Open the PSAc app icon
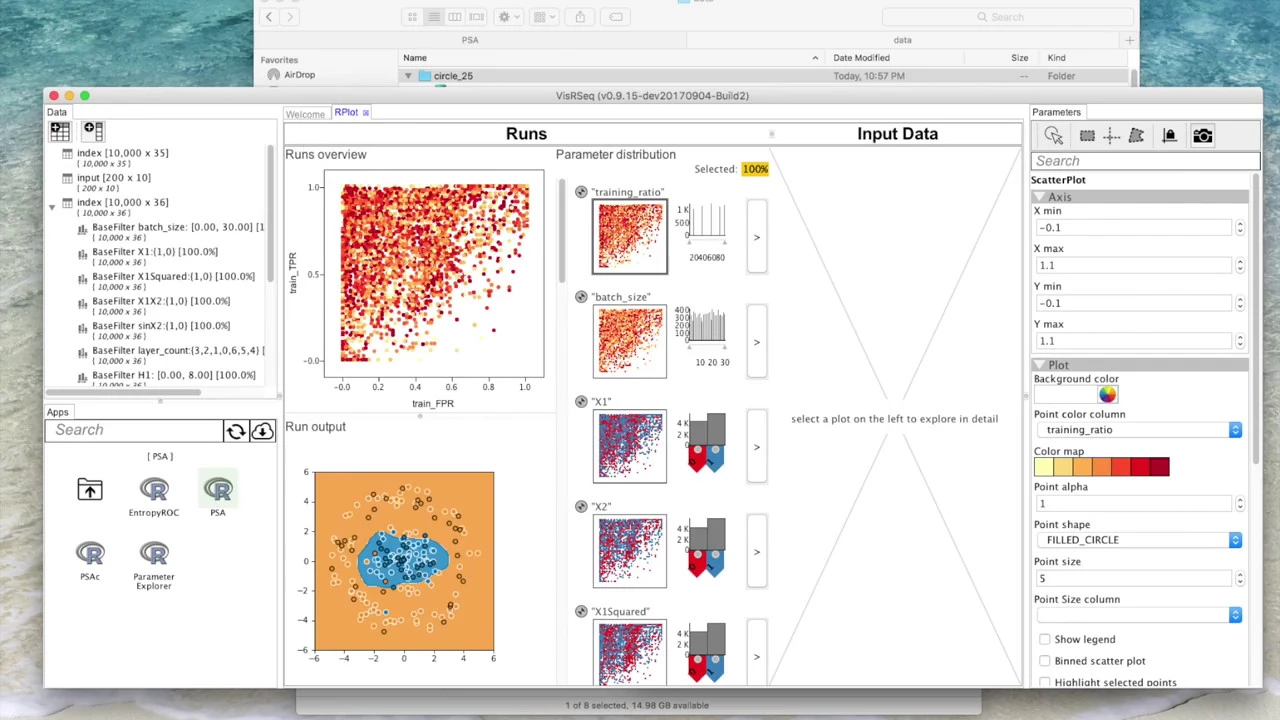Viewport: 1280px width, 720px height. [x=90, y=560]
